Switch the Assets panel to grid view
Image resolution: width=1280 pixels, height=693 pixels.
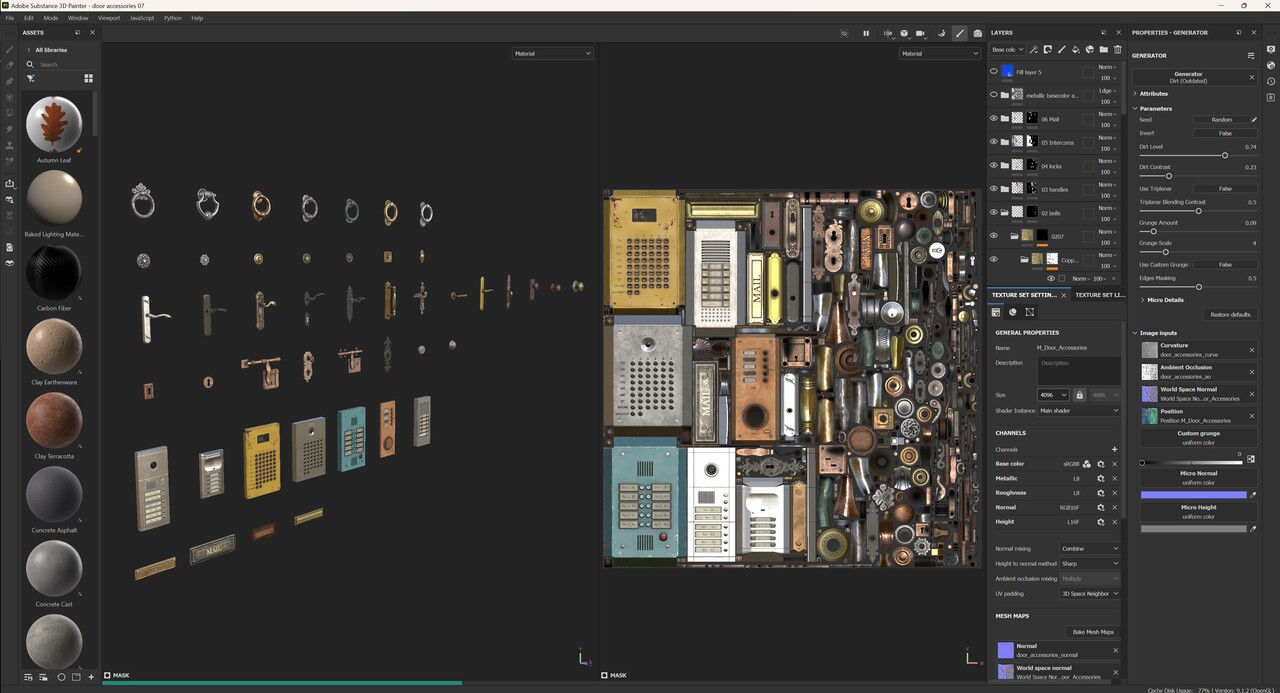tap(88, 78)
